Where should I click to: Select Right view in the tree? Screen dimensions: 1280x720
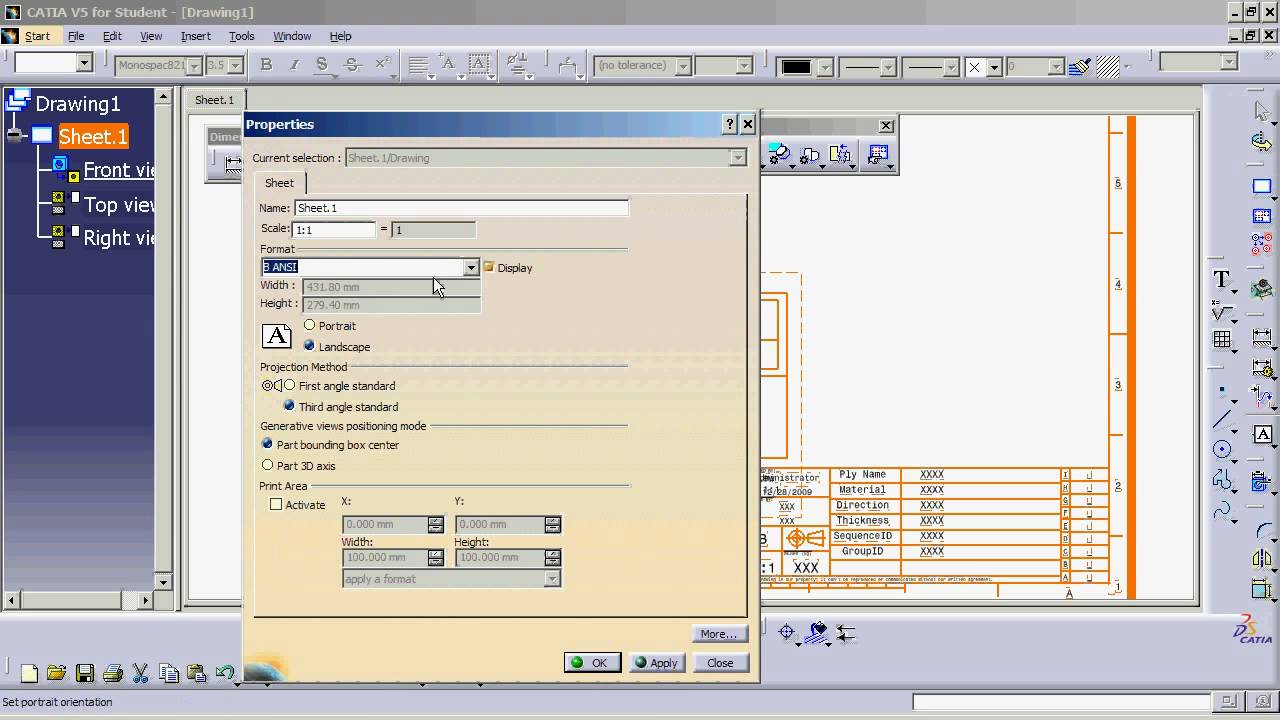pos(118,238)
